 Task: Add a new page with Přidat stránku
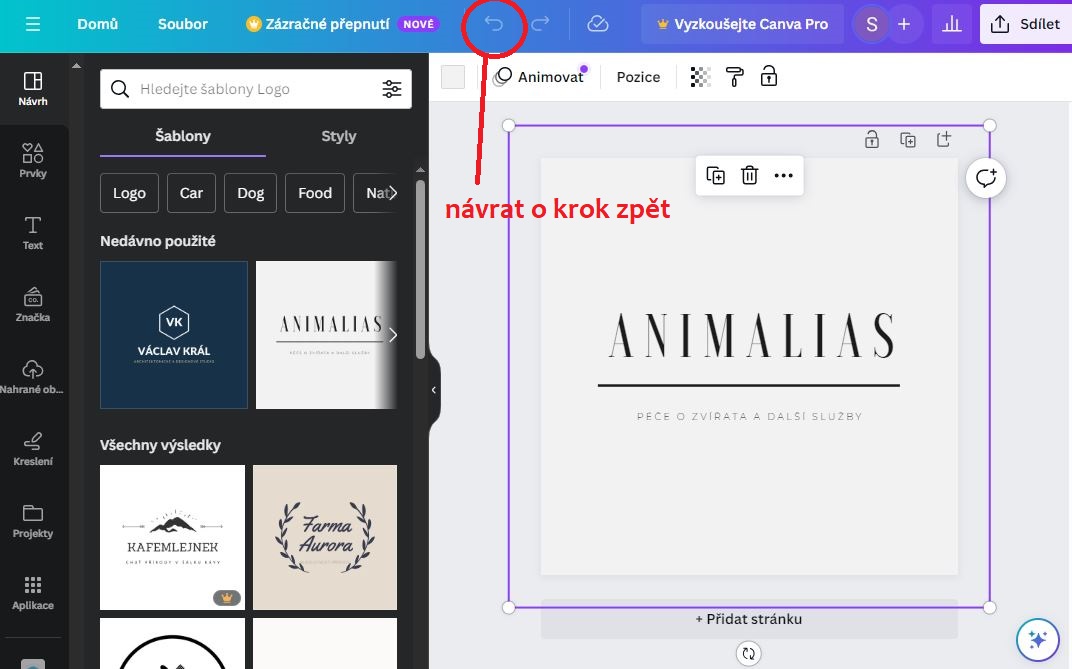(748, 619)
